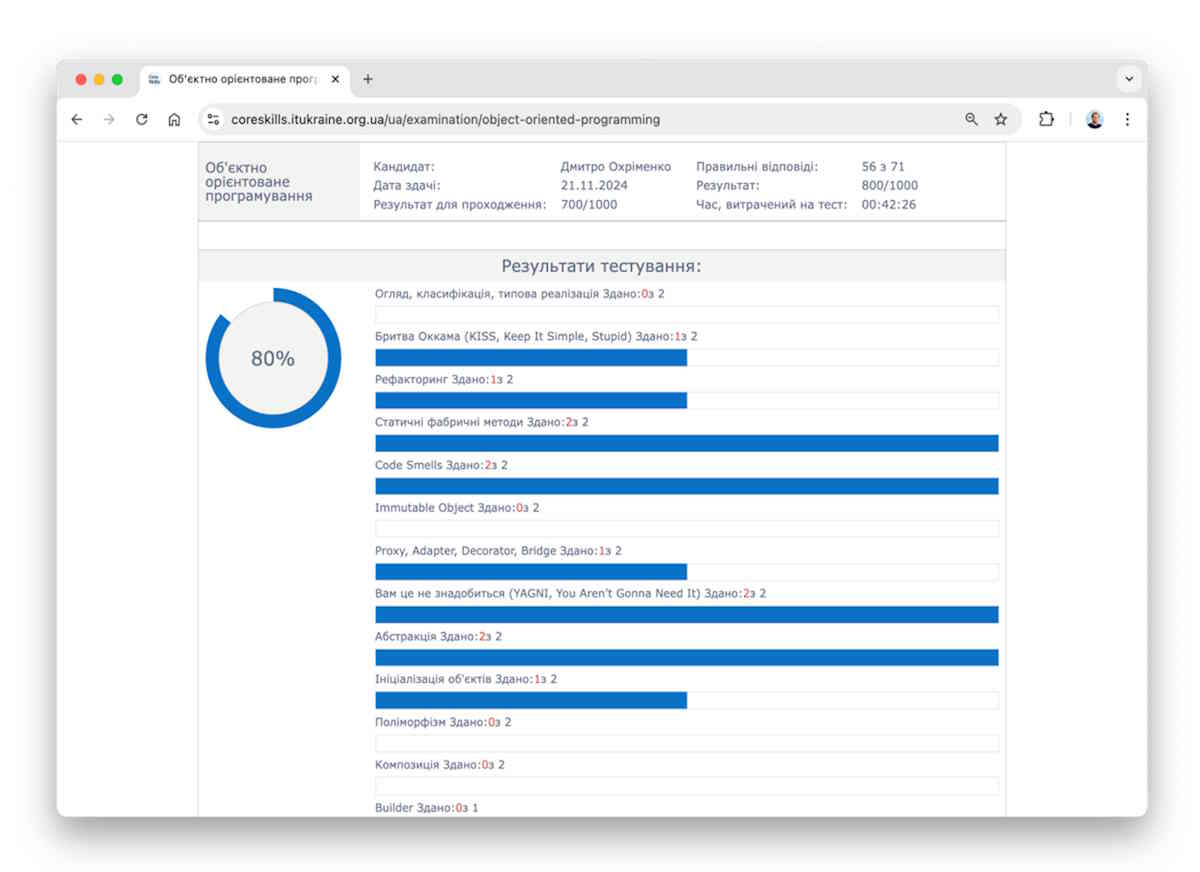Click the Результат для проходження label
Screen dimensions: 1200x872
pyautogui.click(x=460, y=204)
